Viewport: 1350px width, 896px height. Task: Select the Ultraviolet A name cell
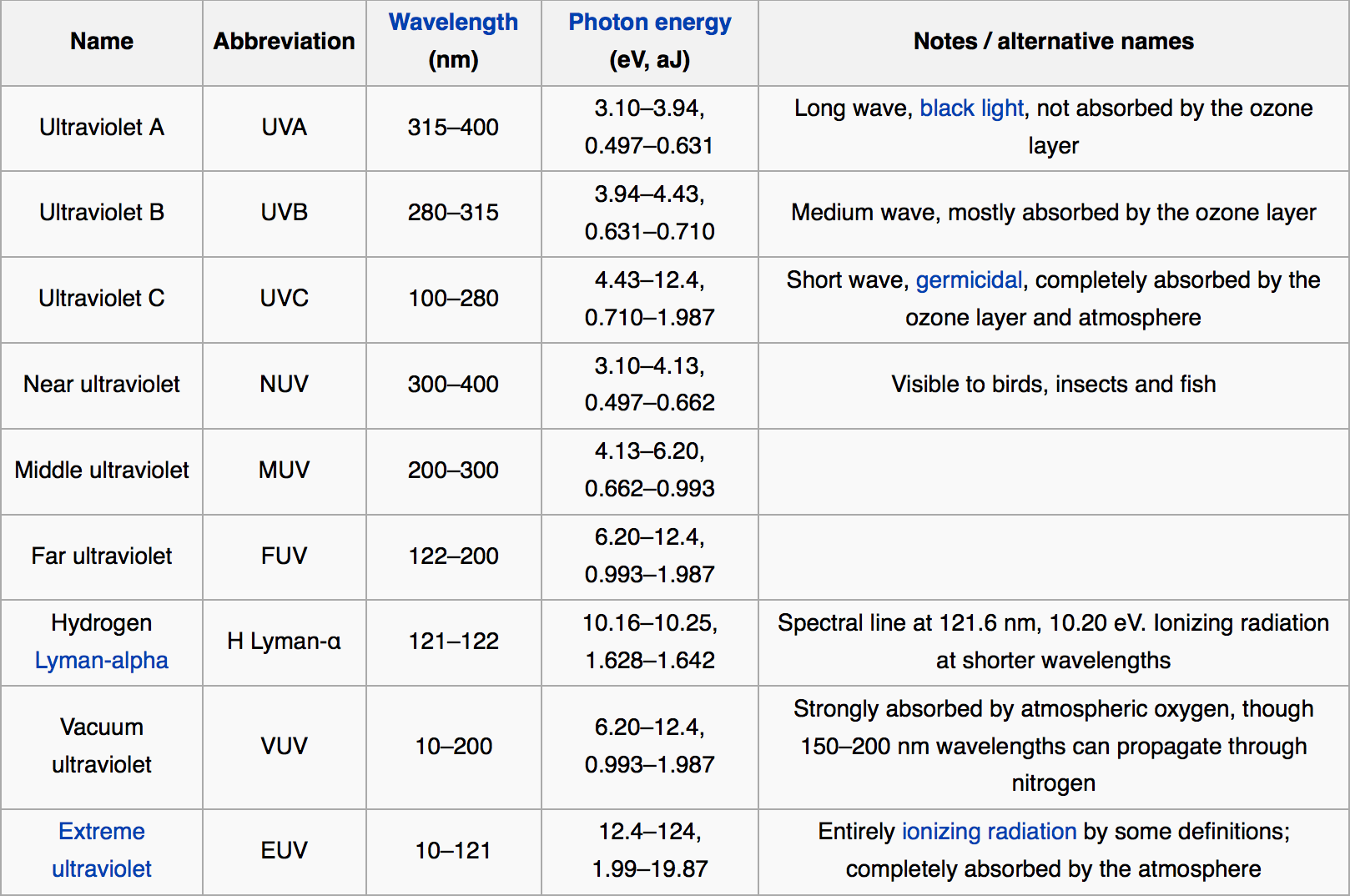(102, 128)
